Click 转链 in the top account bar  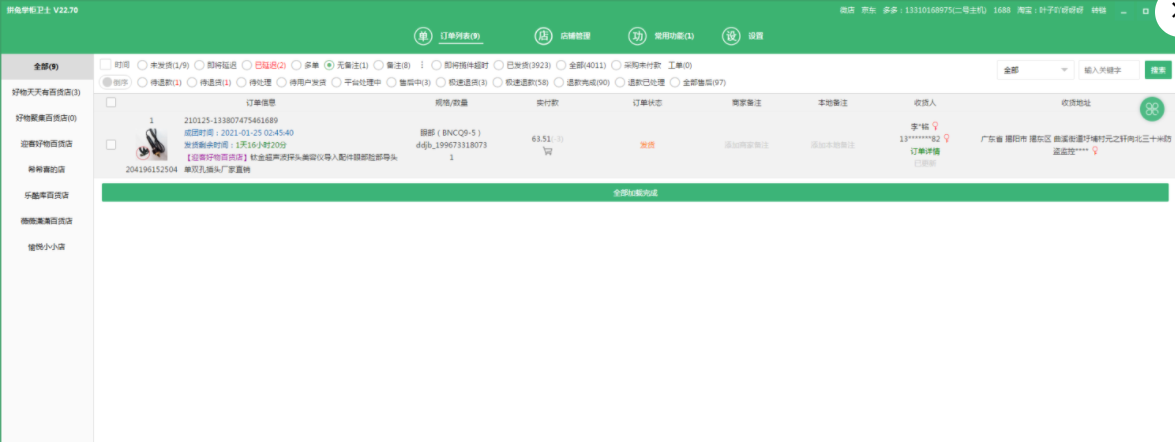1099,10
